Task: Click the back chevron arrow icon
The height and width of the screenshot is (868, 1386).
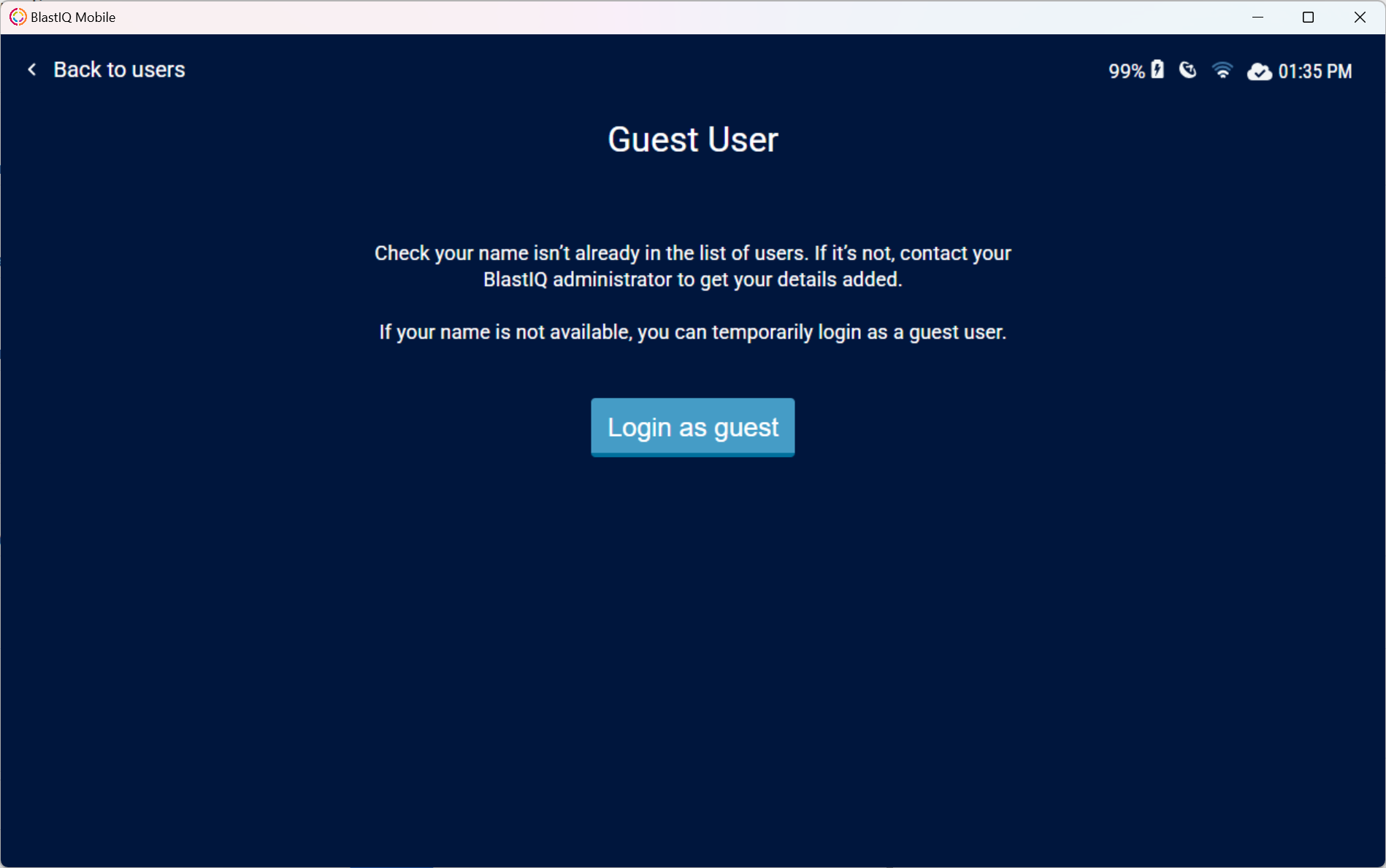Action: [x=32, y=69]
